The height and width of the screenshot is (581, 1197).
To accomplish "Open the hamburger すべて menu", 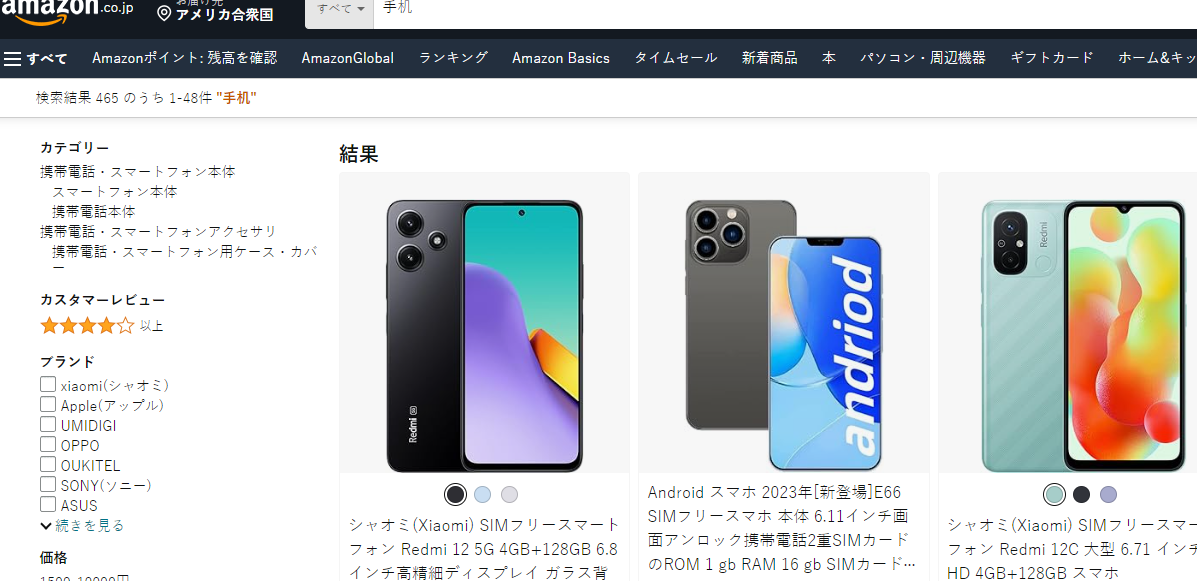I will click(x=35, y=59).
